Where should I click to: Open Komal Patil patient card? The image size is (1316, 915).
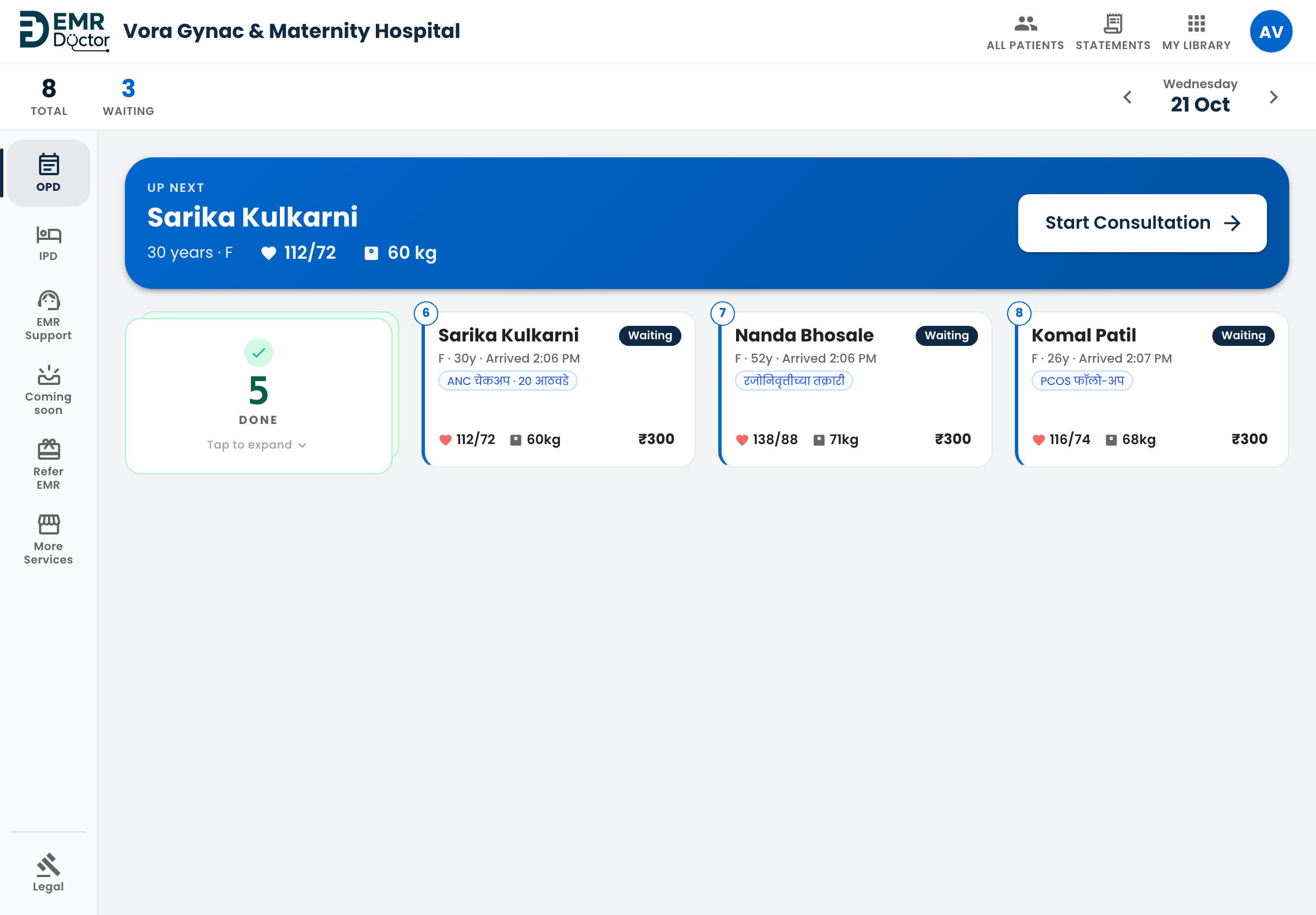click(x=1151, y=389)
